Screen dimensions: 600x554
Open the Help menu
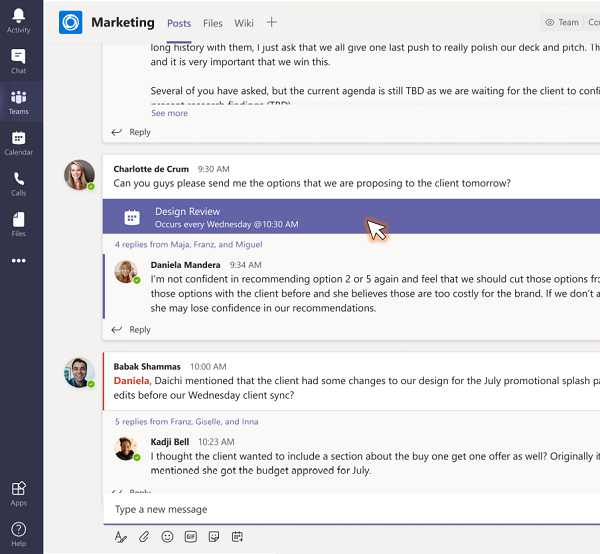[18, 534]
